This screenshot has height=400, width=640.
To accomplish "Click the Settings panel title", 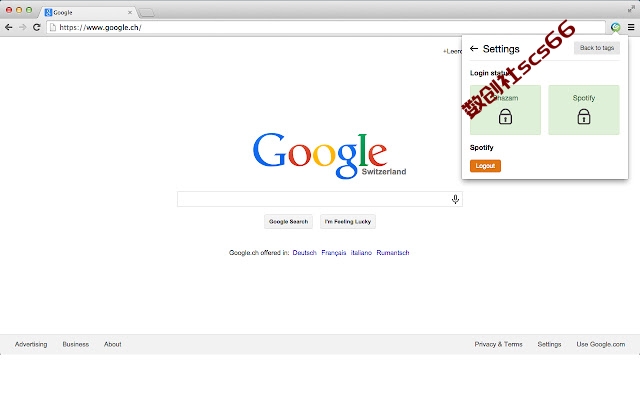I will point(501,49).
